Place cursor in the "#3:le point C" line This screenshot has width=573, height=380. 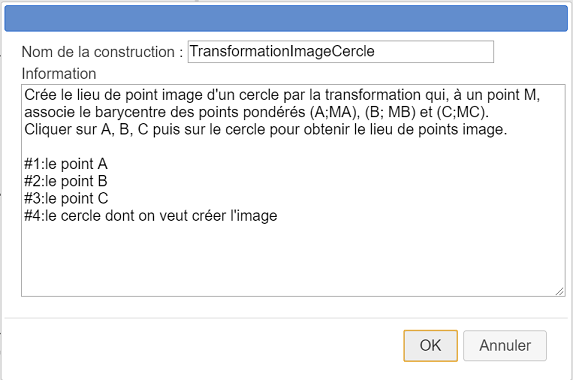tap(66, 198)
